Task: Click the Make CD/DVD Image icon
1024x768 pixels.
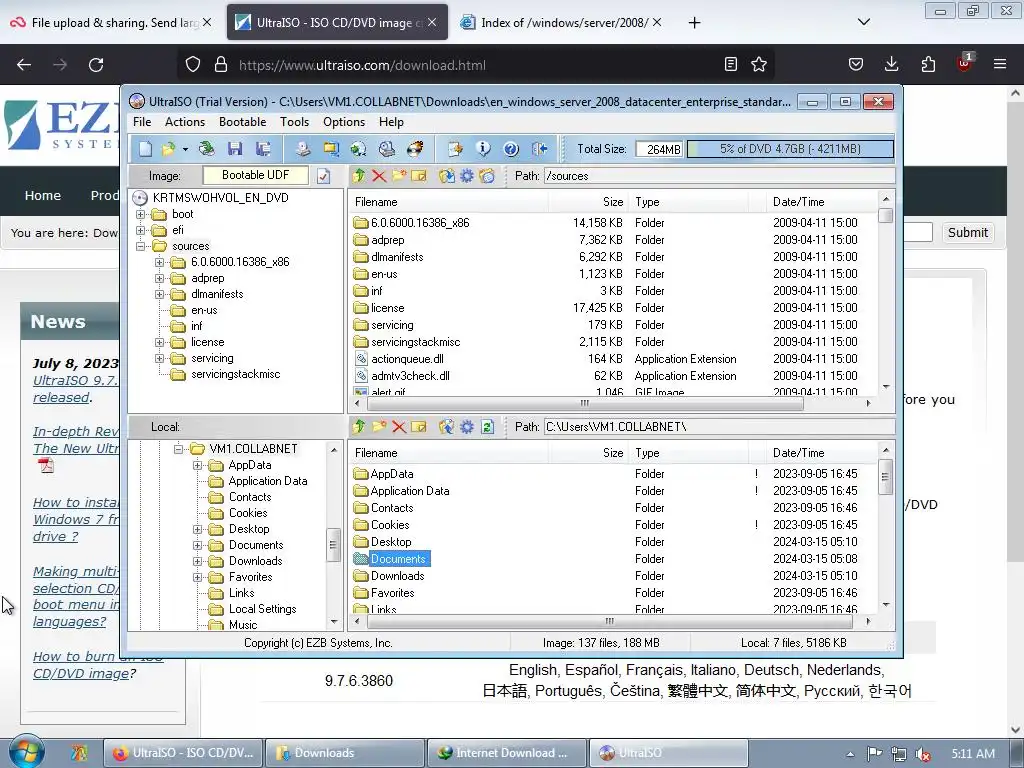Action: [302, 150]
